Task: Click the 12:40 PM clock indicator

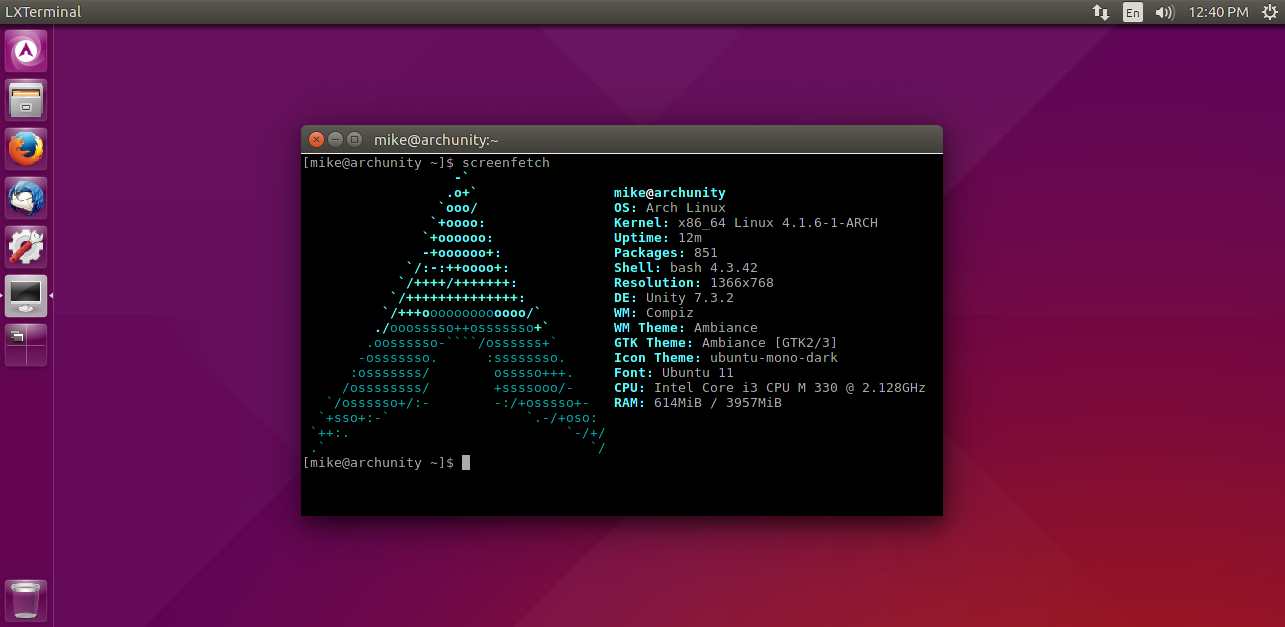Action: coord(1218,12)
